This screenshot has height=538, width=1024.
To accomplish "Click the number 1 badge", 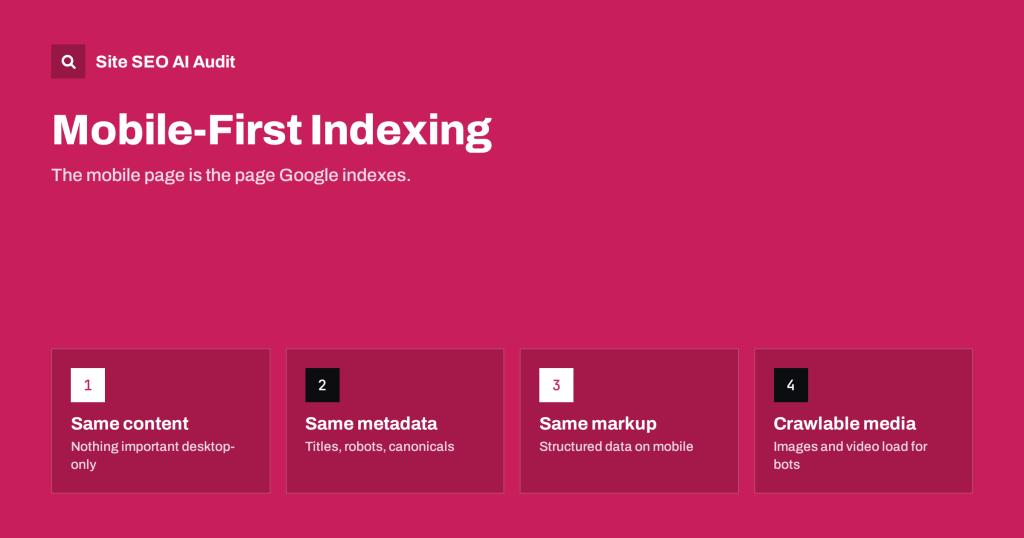I will pos(88,385).
